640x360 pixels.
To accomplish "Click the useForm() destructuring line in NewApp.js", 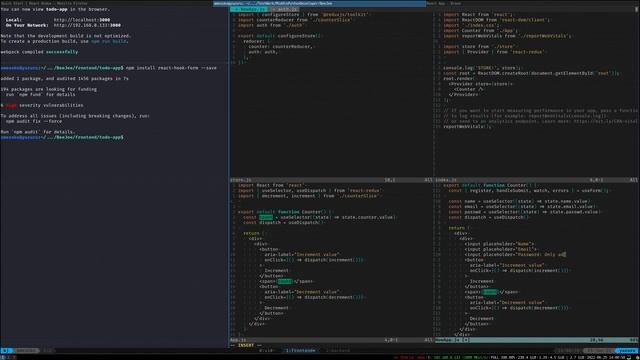I will 529,191.
